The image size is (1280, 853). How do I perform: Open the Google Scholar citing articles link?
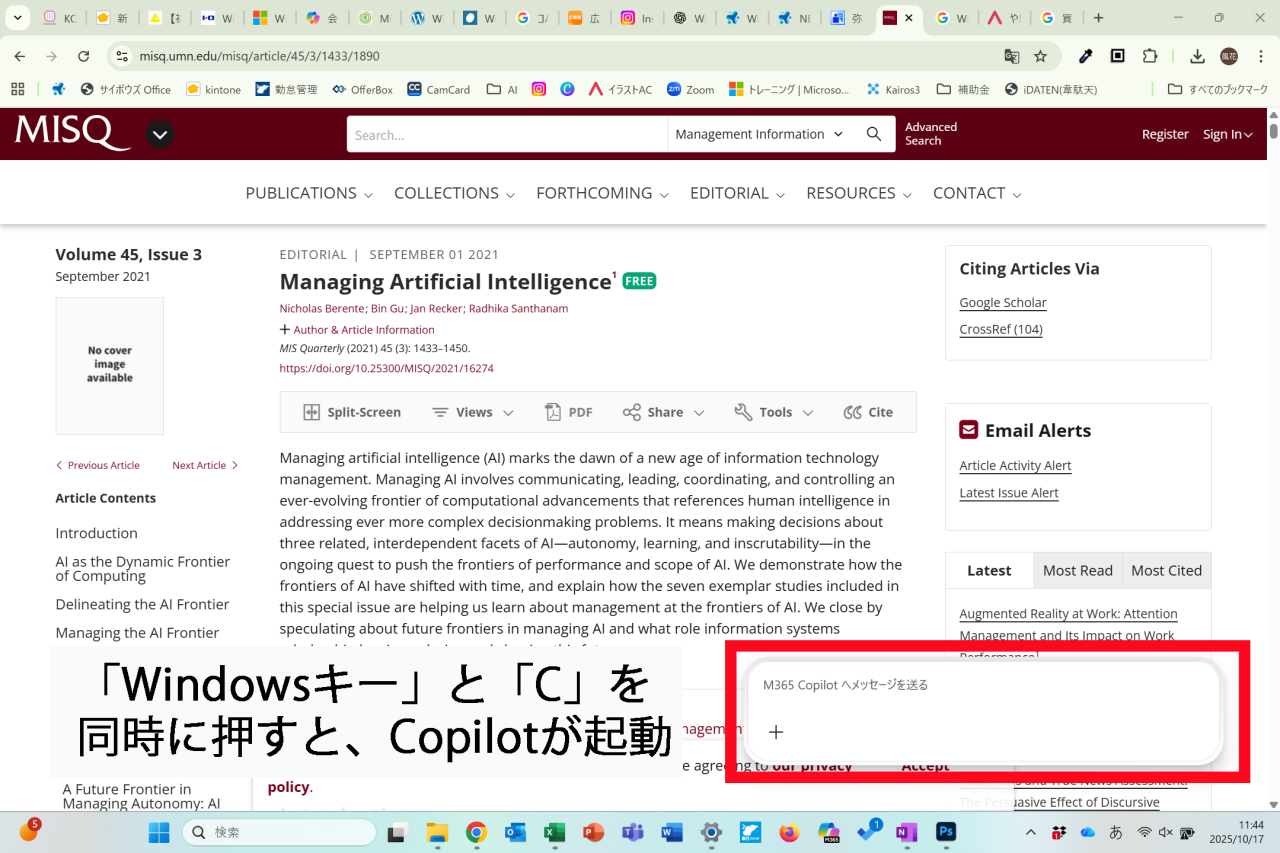tap(1002, 303)
